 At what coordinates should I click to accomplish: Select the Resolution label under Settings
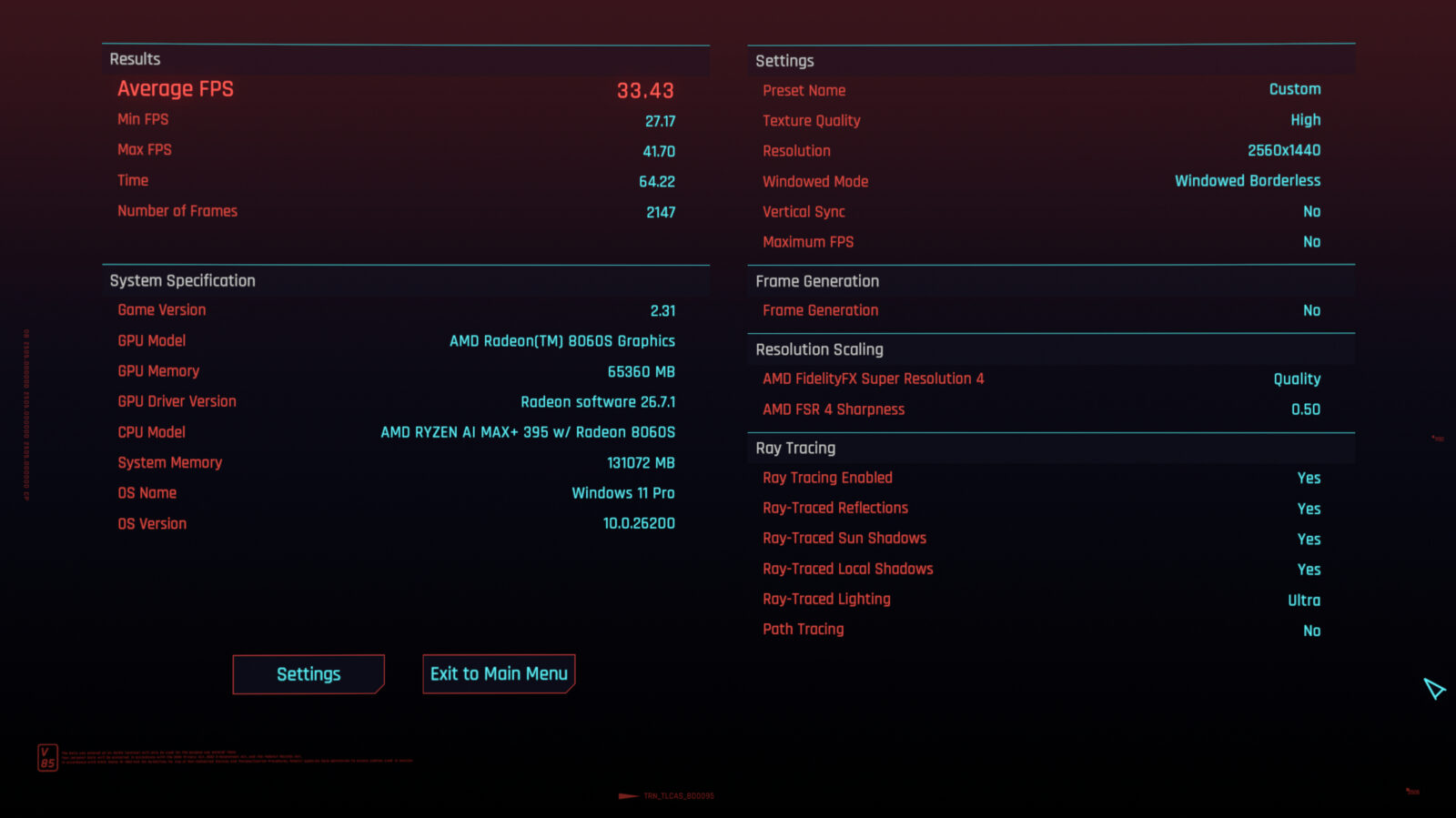[797, 151]
